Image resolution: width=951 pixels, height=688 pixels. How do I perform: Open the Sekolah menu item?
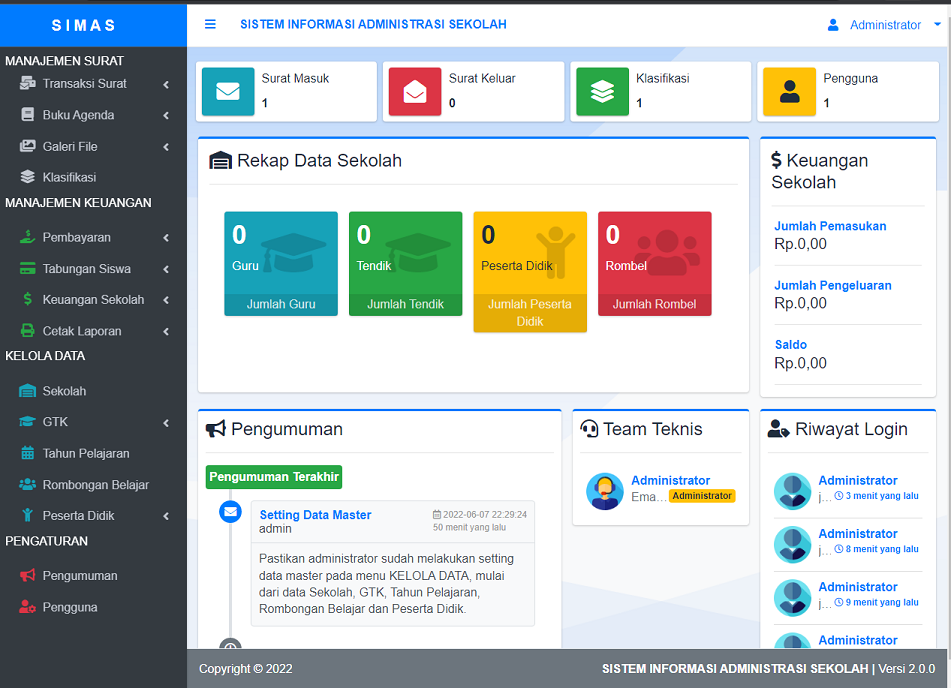[93, 391]
